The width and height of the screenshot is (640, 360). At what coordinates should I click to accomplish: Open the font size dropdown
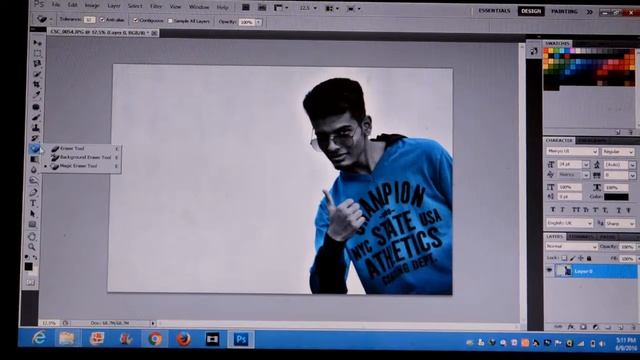pos(586,164)
